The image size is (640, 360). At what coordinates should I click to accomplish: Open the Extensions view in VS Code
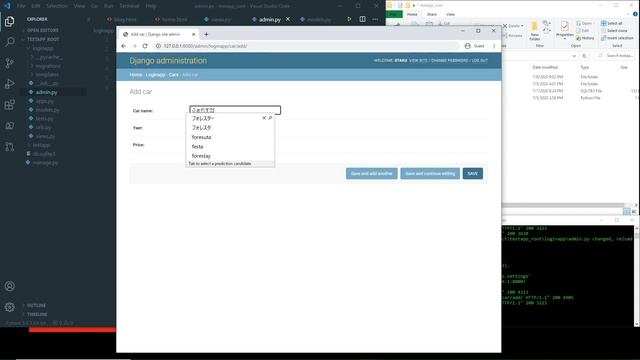tap(9, 105)
